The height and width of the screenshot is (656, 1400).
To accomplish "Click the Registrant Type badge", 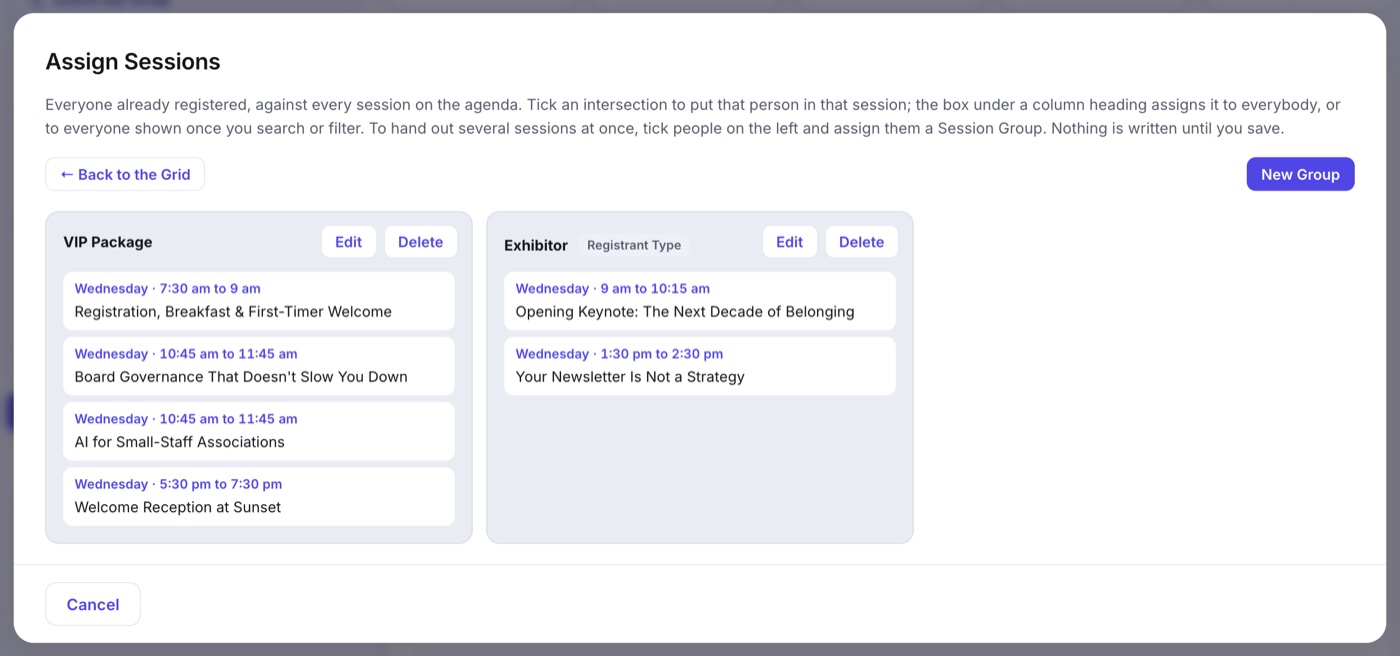I will click(634, 245).
